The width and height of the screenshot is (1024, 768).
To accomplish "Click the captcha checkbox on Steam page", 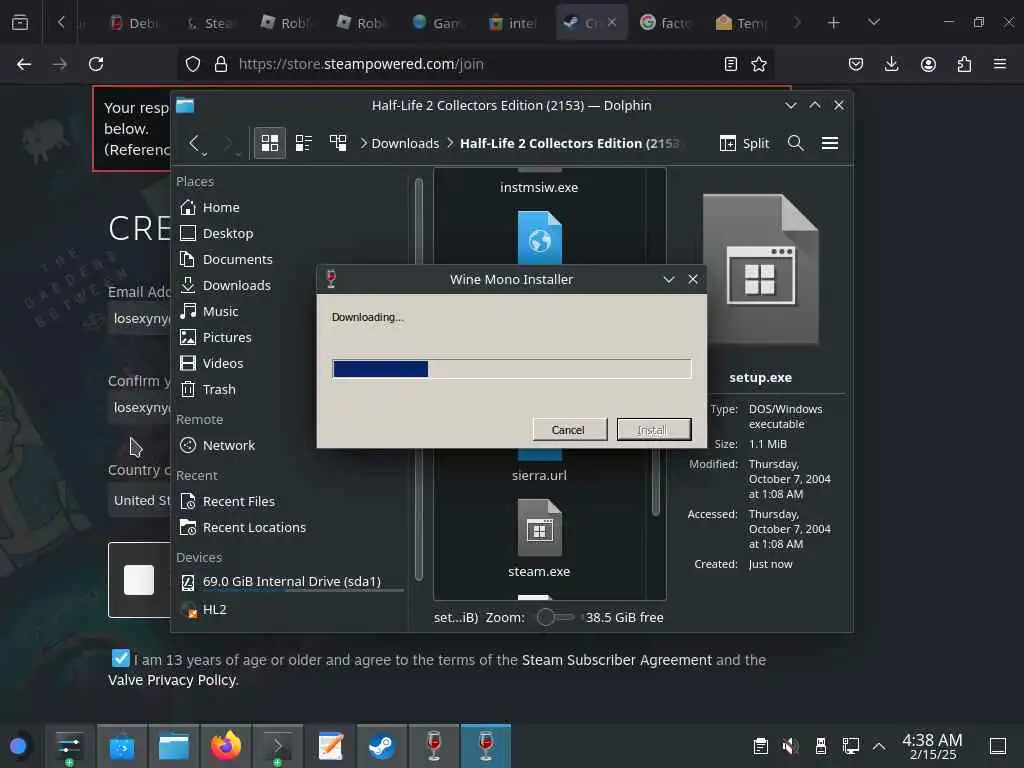I will [138, 580].
